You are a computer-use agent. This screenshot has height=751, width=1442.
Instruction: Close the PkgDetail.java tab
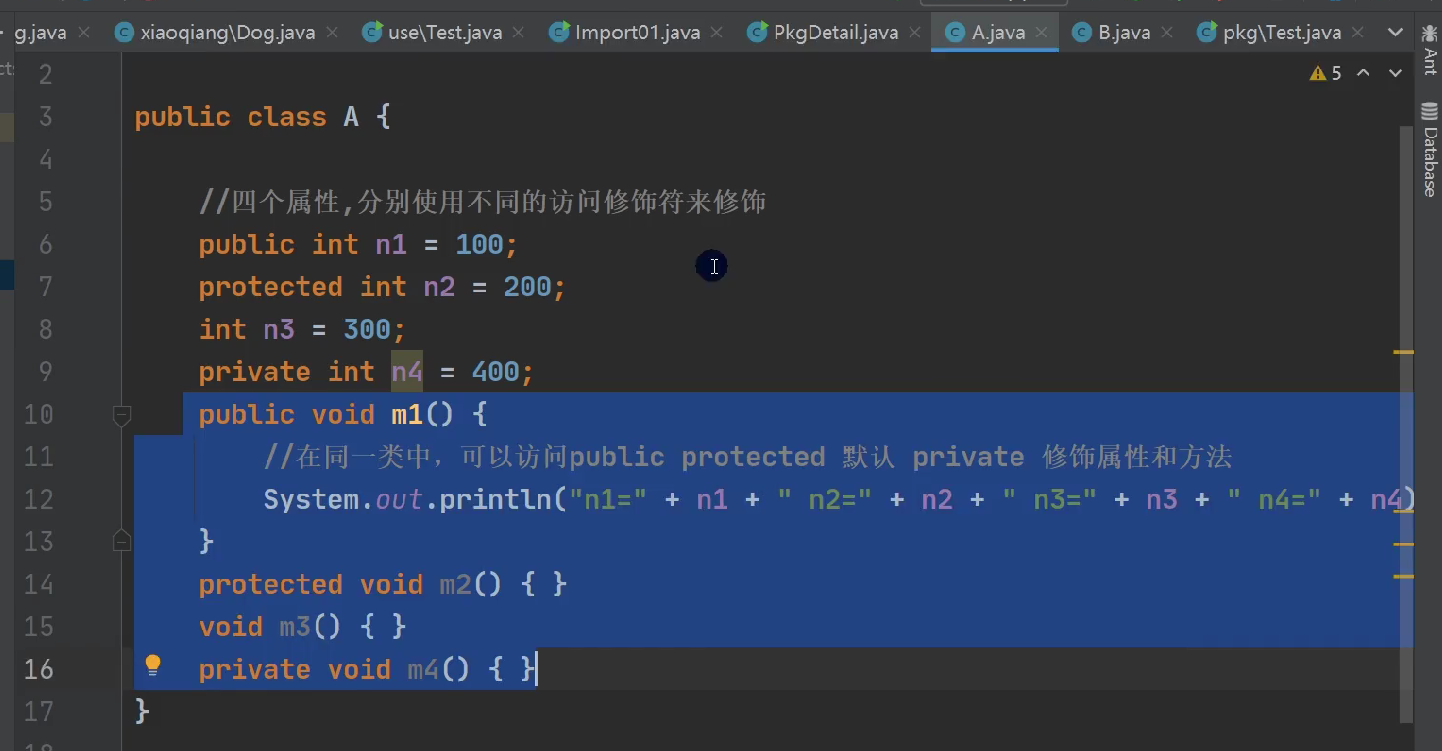pos(915,32)
